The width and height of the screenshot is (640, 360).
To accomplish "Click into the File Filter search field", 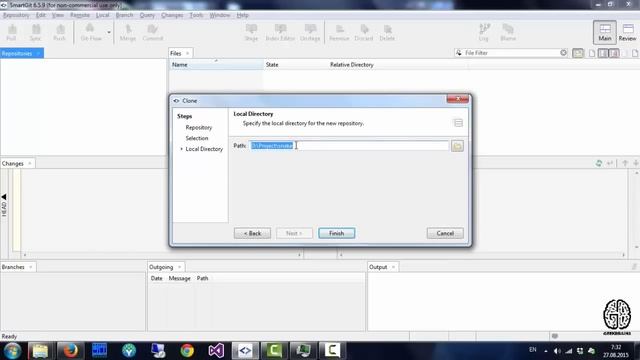I will pyautogui.click(x=512, y=53).
